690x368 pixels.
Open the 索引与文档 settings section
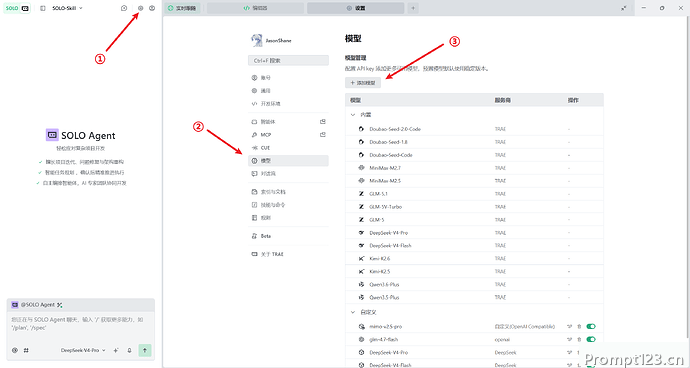point(288,192)
